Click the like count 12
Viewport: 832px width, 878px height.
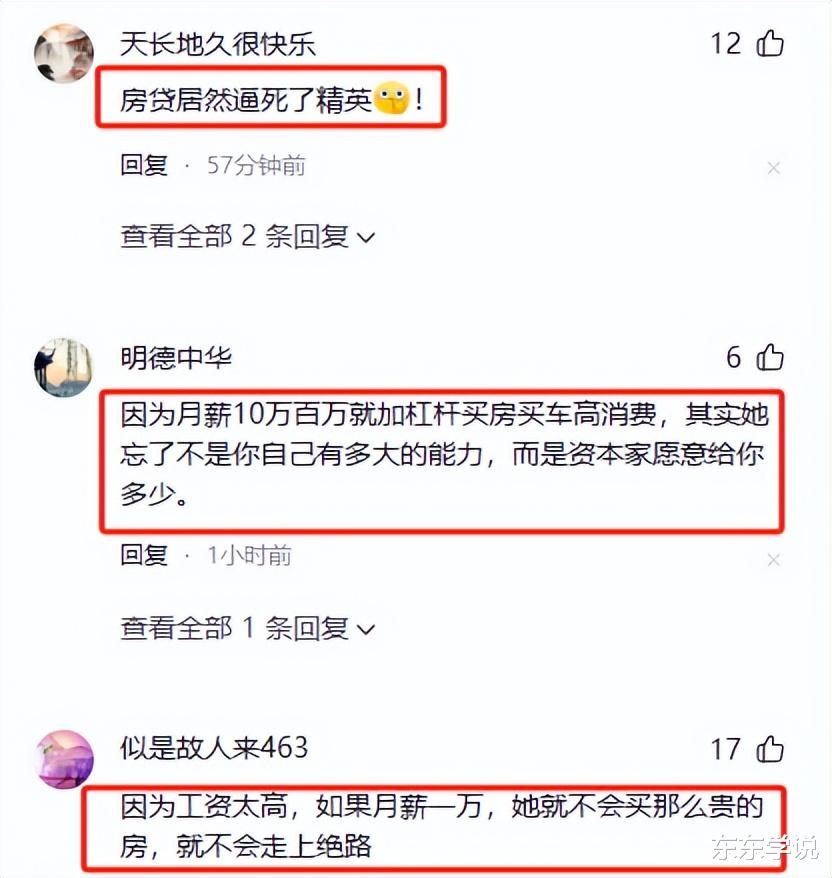click(x=726, y=44)
